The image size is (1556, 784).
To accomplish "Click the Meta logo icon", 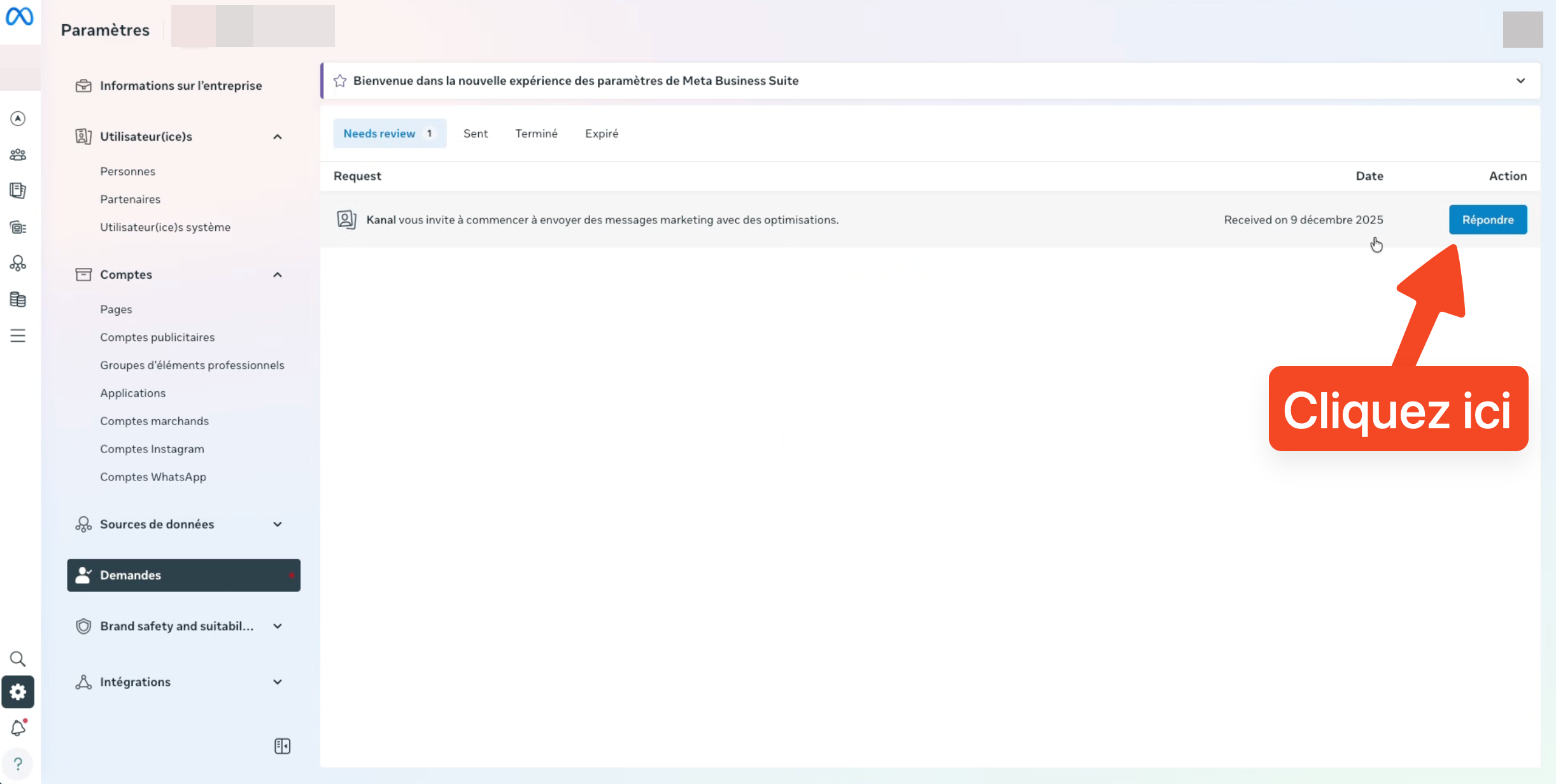I will point(19,17).
